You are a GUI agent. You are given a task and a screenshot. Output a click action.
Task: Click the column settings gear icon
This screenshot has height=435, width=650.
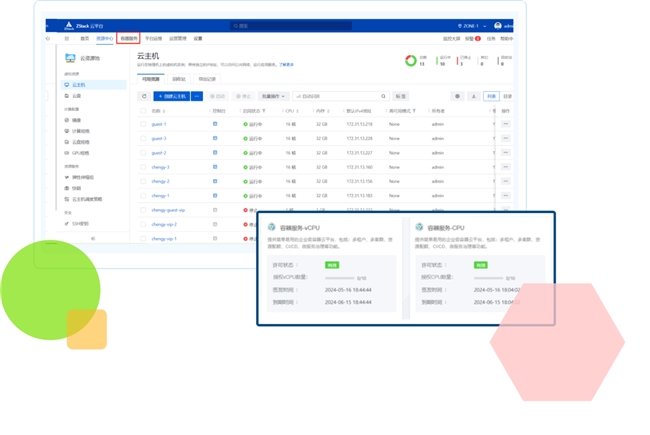pos(457,97)
